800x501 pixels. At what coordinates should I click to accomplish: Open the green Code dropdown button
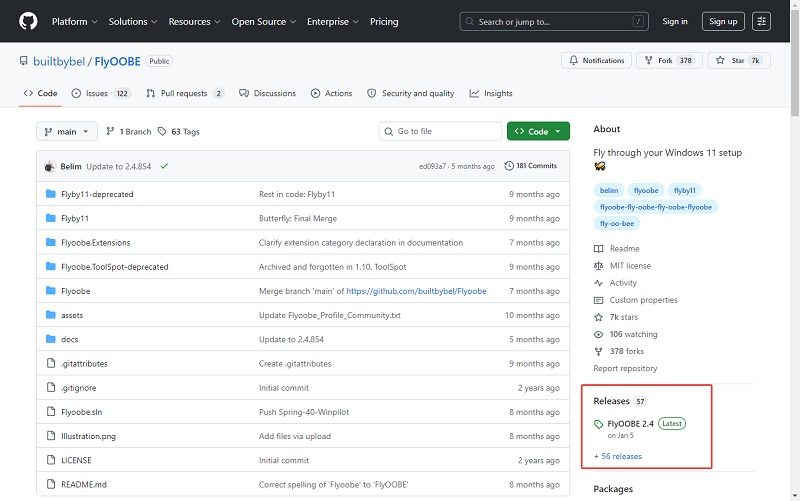pyautogui.click(x=538, y=131)
